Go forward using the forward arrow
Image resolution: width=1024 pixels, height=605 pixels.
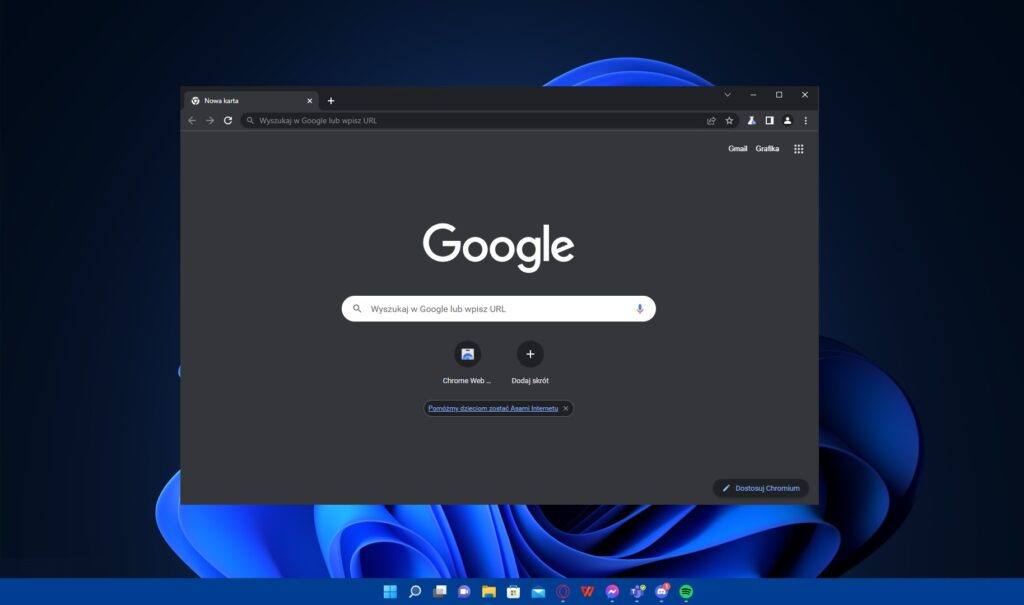(210, 120)
